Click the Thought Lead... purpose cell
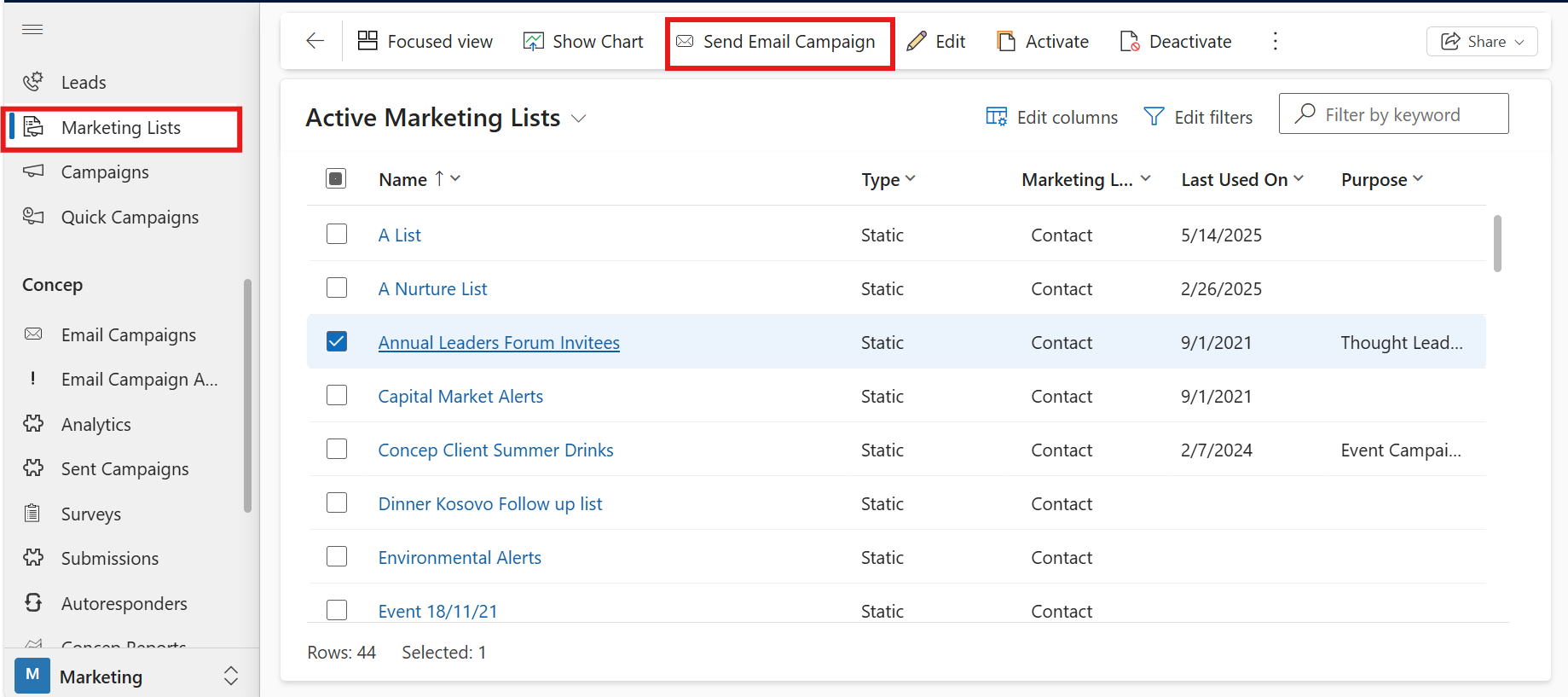This screenshot has height=697, width=1568. click(x=1401, y=342)
